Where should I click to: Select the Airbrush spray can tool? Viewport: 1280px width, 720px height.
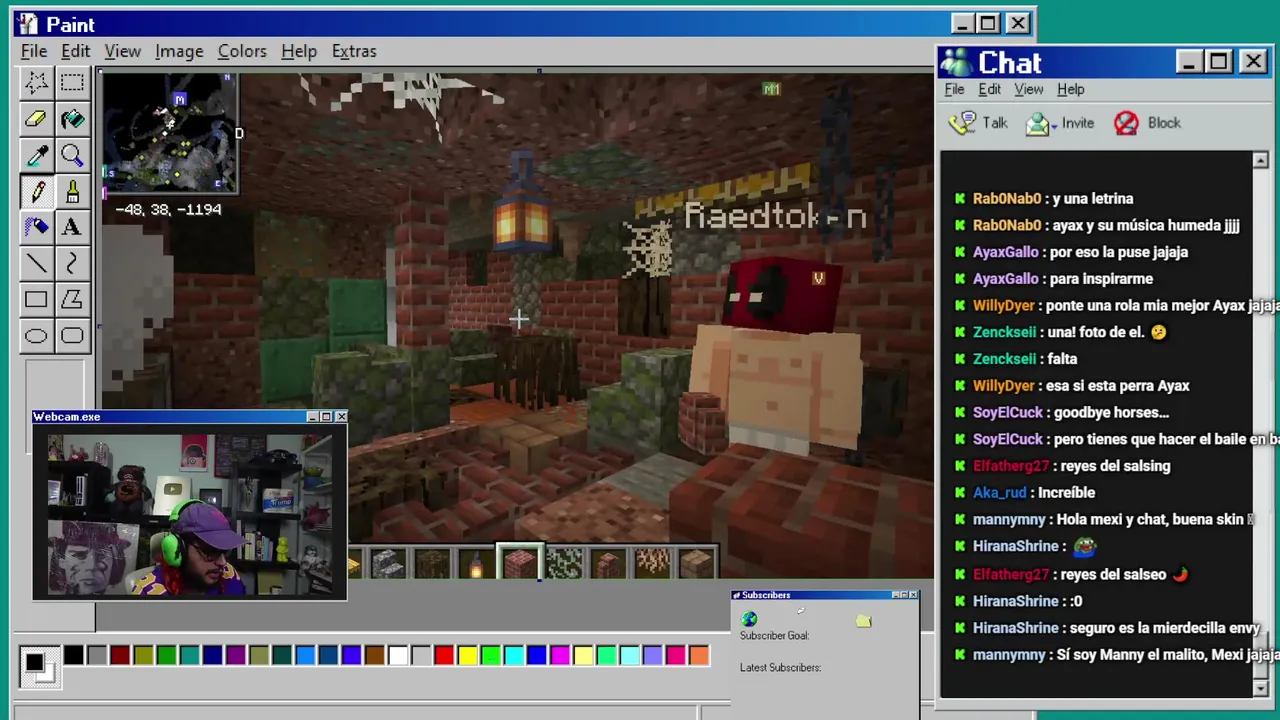coord(37,226)
